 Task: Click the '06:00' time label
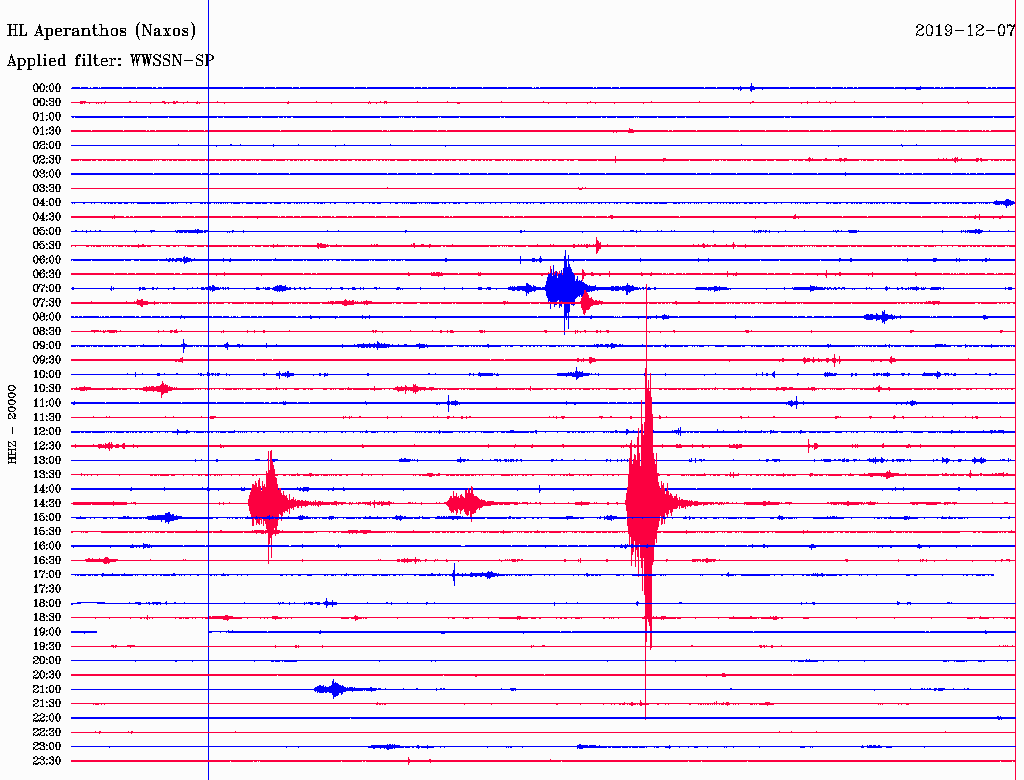(x=47, y=260)
